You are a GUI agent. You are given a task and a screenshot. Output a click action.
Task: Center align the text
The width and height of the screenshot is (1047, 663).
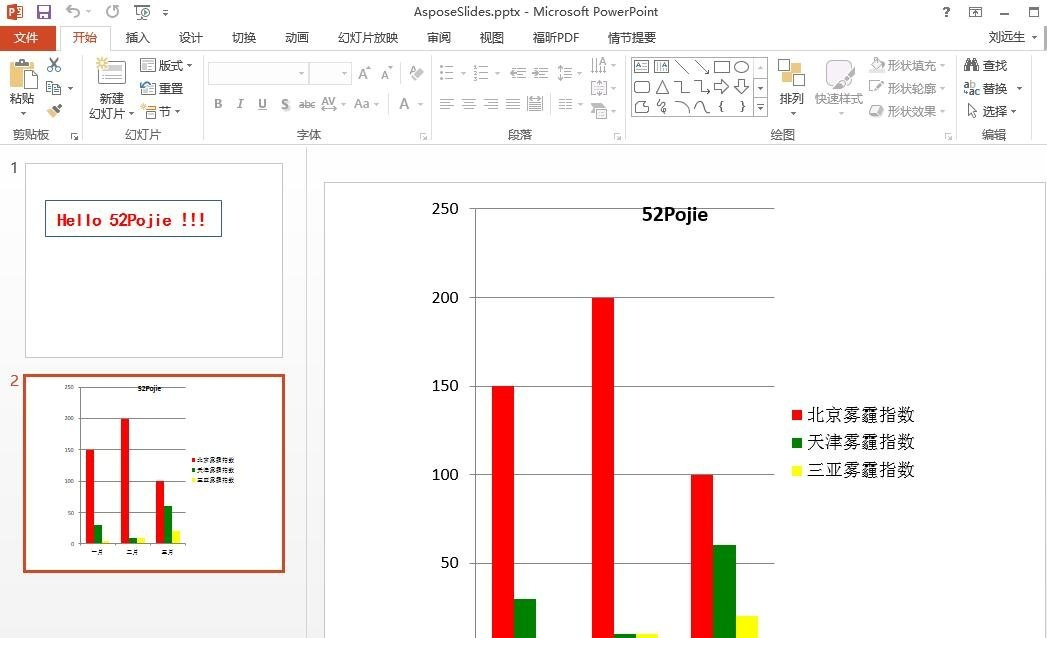pos(469,104)
